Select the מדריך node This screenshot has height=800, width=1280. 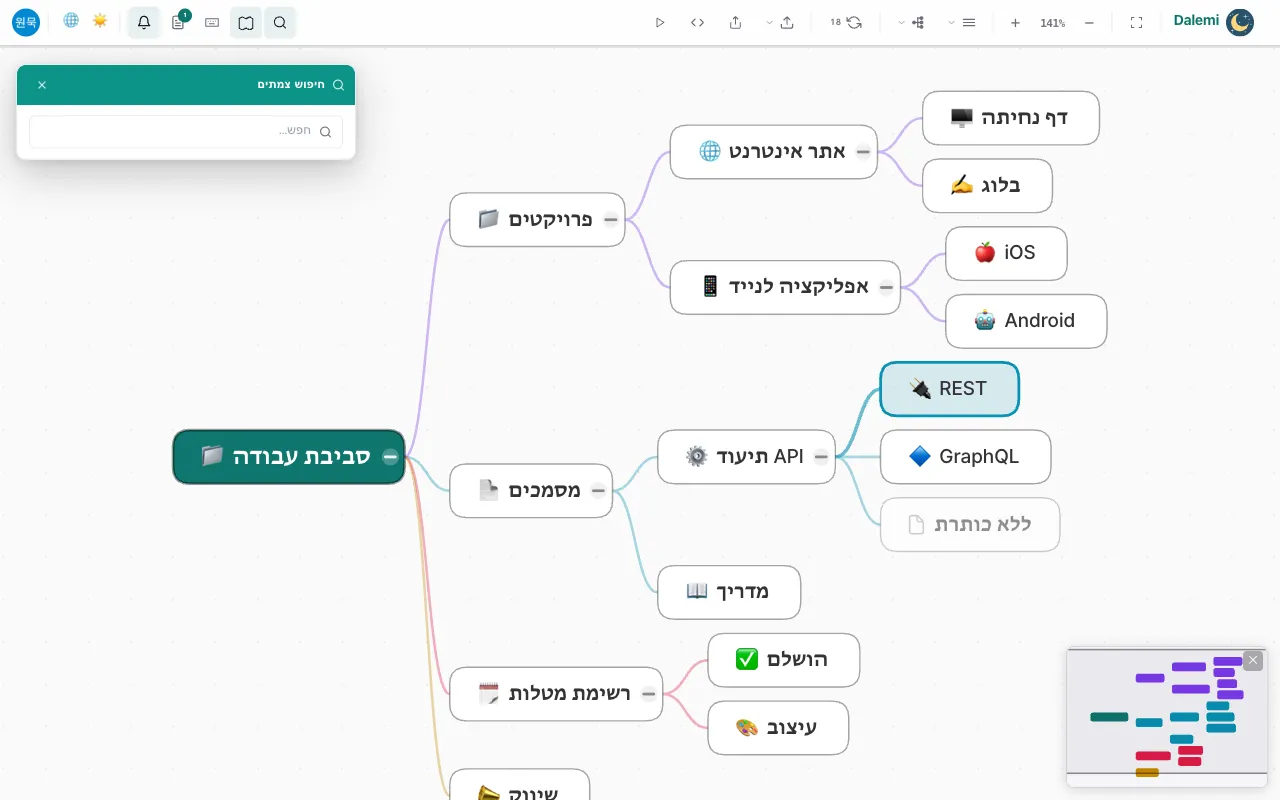click(x=729, y=592)
